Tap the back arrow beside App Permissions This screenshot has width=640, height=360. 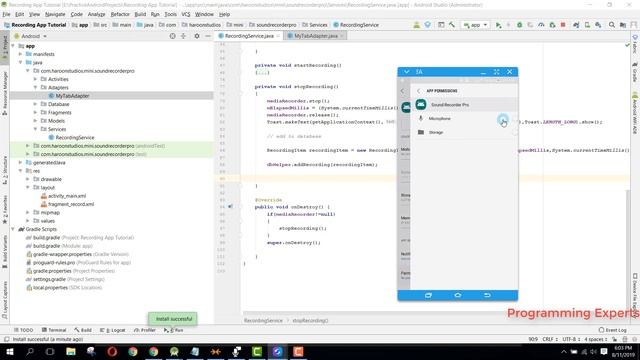point(418,91)
